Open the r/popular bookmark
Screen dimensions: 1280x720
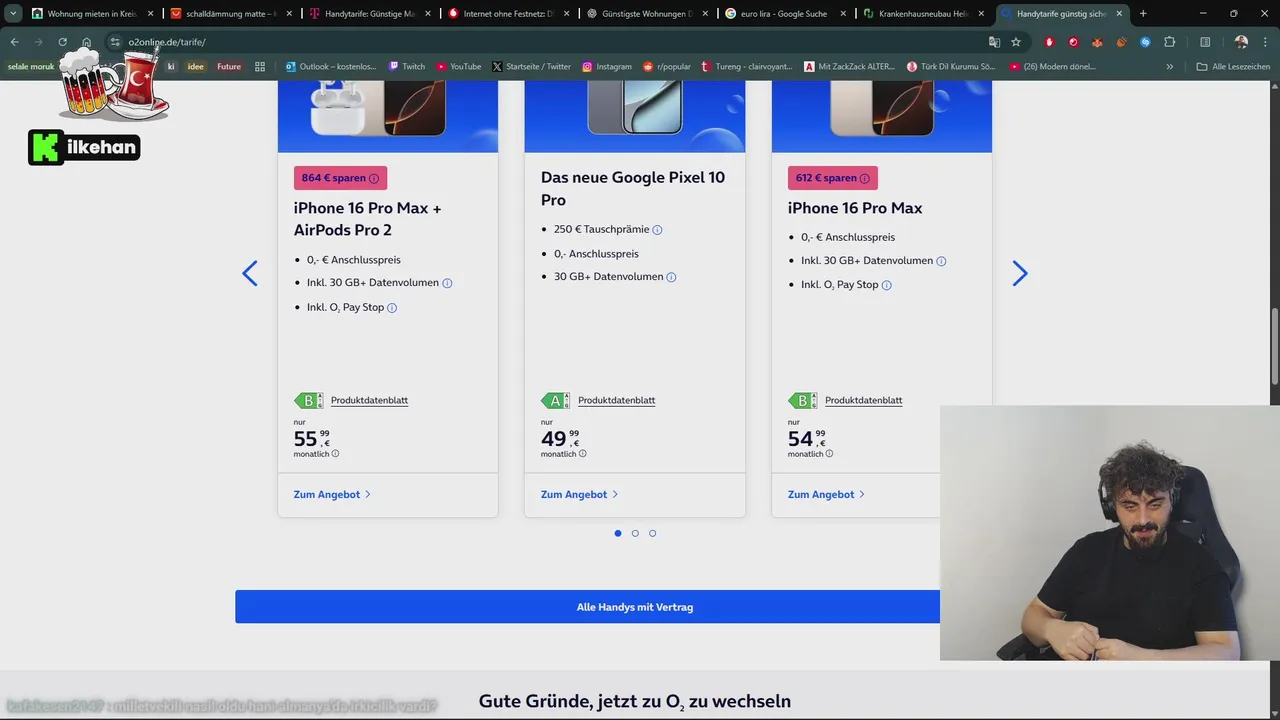click(666, 66)
